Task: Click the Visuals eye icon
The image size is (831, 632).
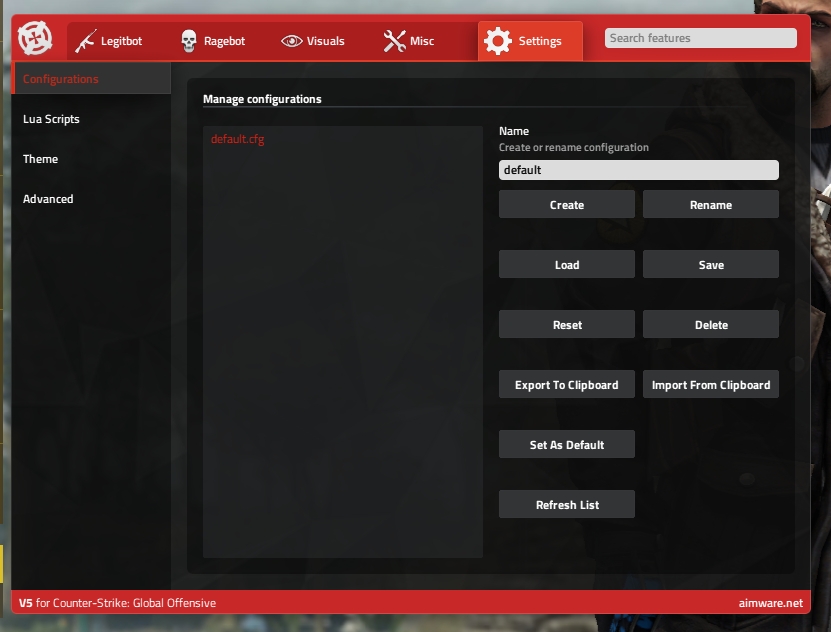Action: [x=291, y=41]
